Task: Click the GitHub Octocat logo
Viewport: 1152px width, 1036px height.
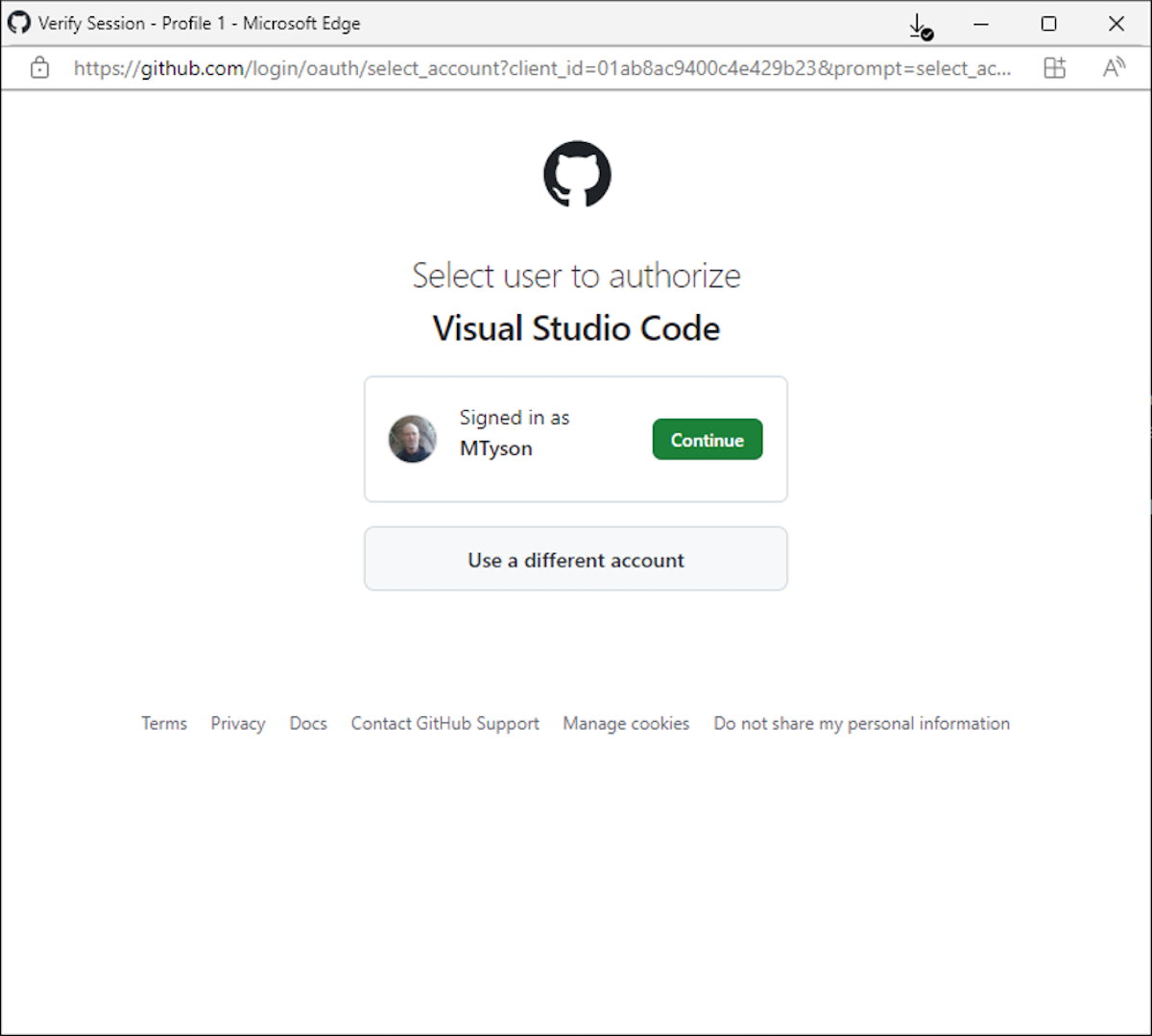Action: click(x=577, y=174)
